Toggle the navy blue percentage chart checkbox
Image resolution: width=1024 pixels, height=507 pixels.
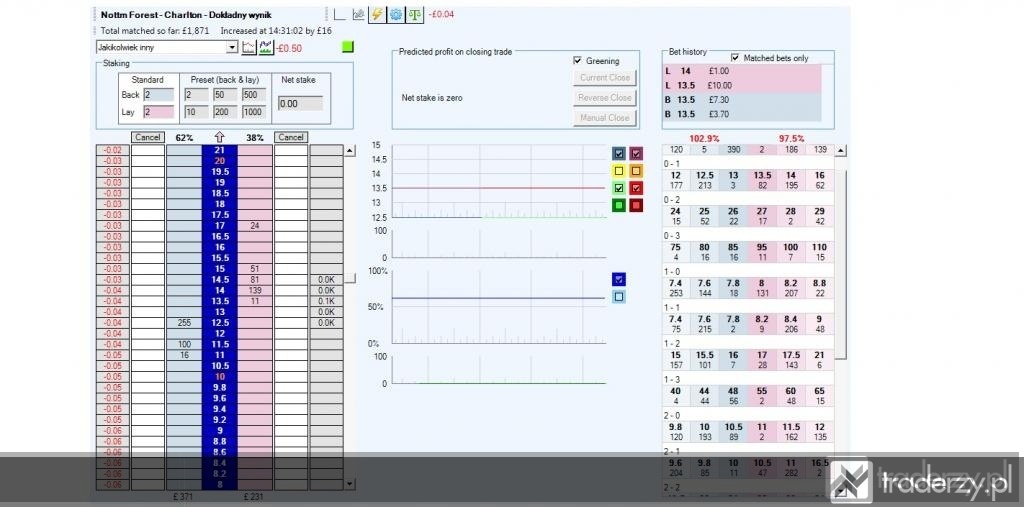619,280
